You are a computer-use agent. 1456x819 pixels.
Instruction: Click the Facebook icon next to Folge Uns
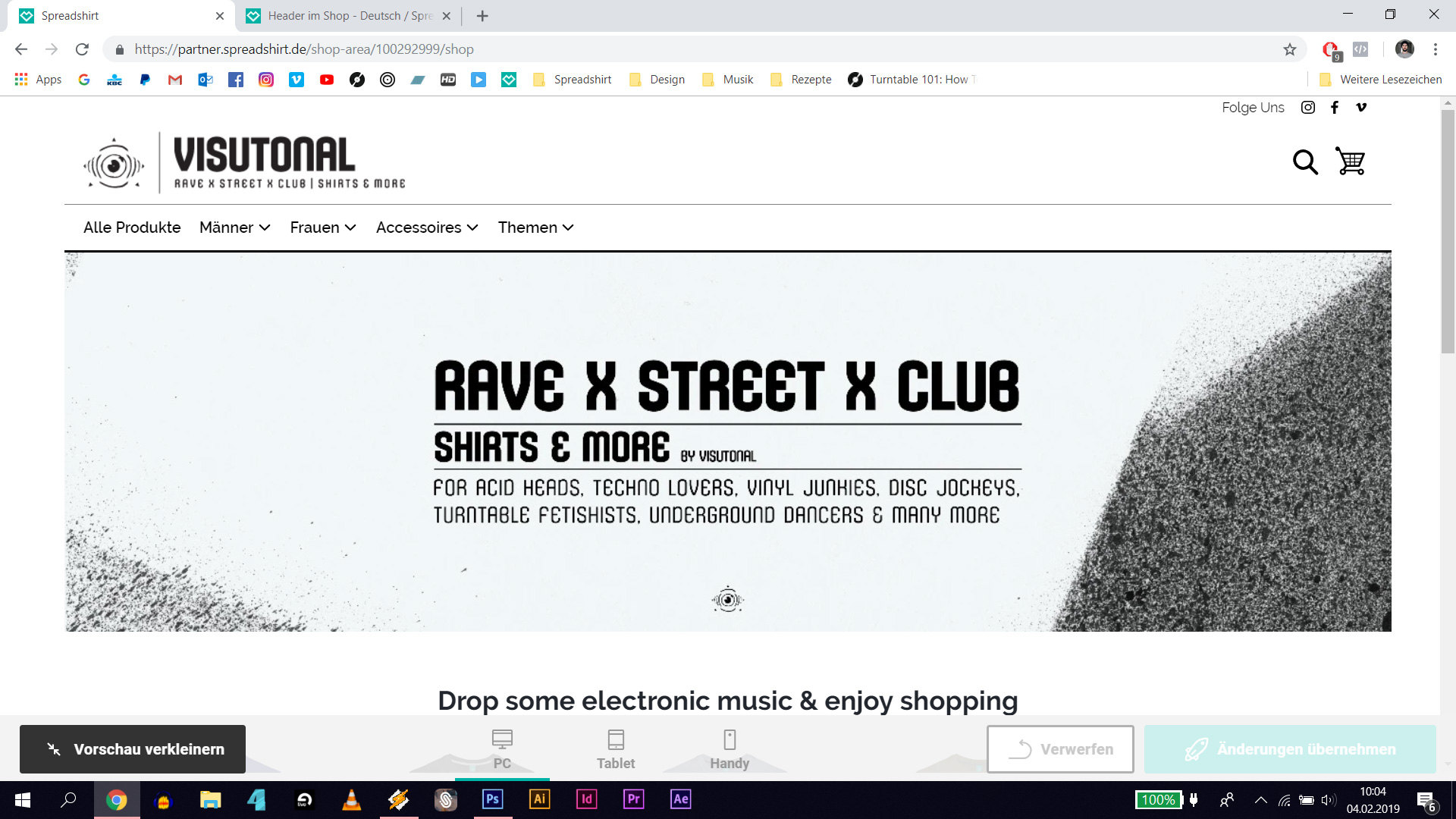[1335, 108]
